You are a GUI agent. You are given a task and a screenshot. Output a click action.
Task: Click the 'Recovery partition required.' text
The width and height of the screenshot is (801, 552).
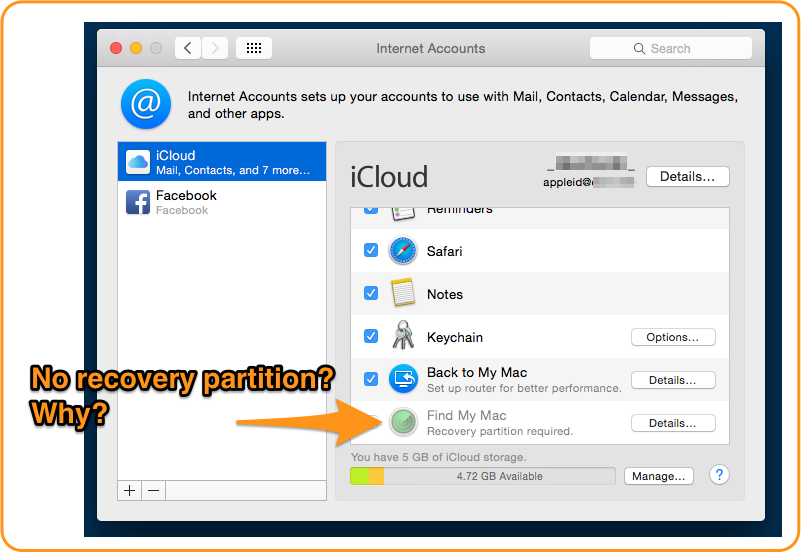click(500, 431)
